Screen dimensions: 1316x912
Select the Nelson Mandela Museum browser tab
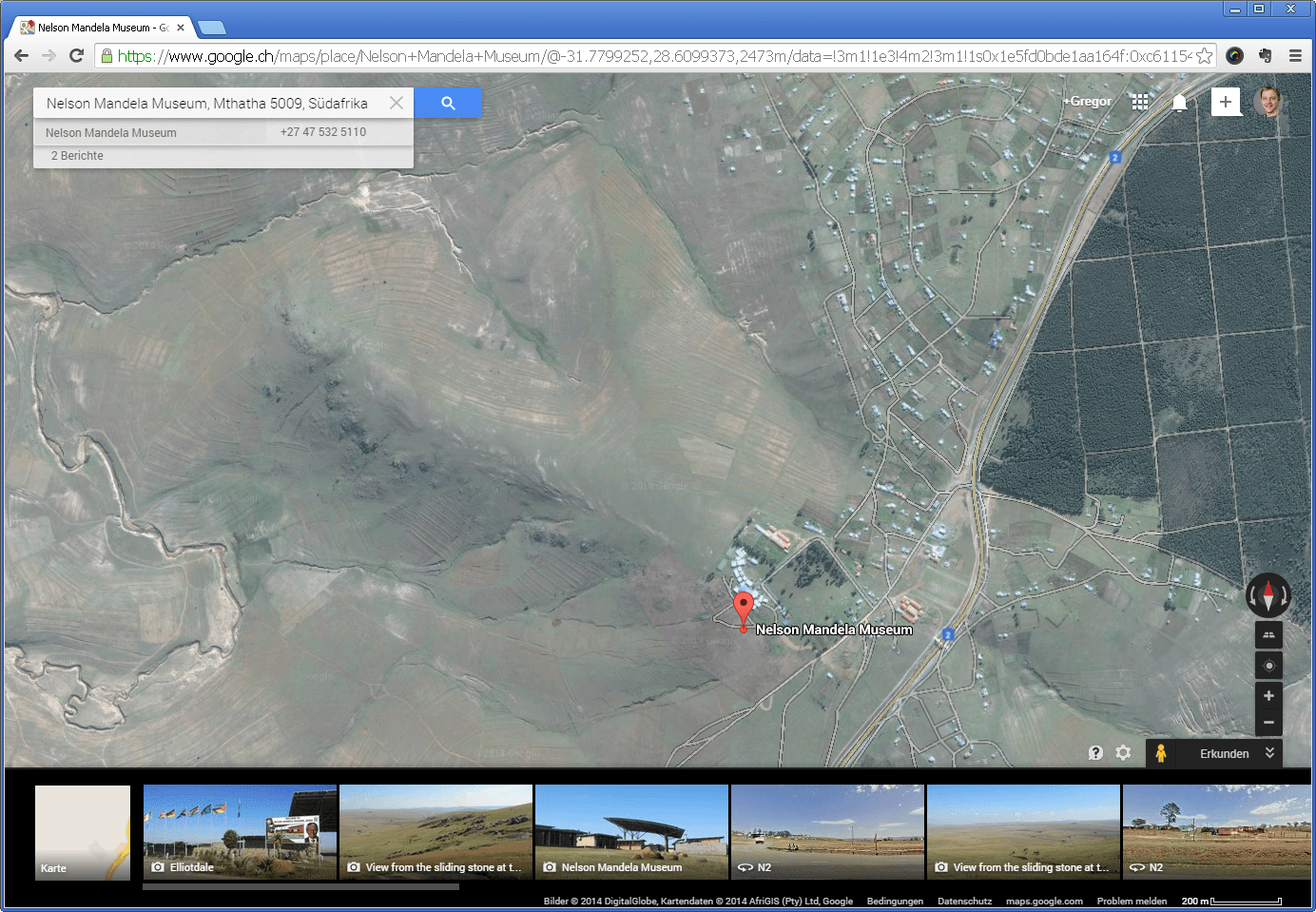(95, 27)
